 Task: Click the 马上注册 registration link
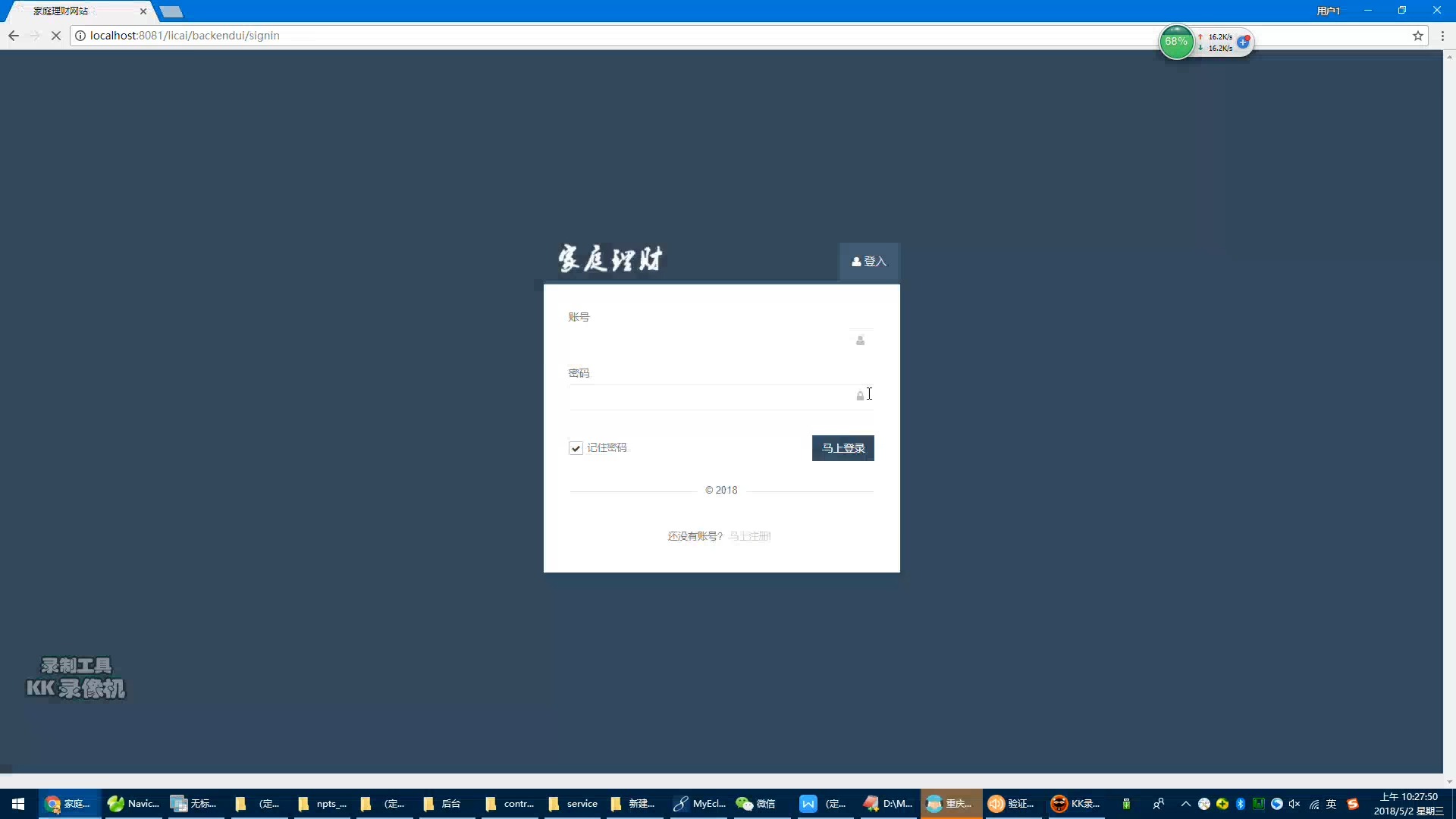coord(749,535)
